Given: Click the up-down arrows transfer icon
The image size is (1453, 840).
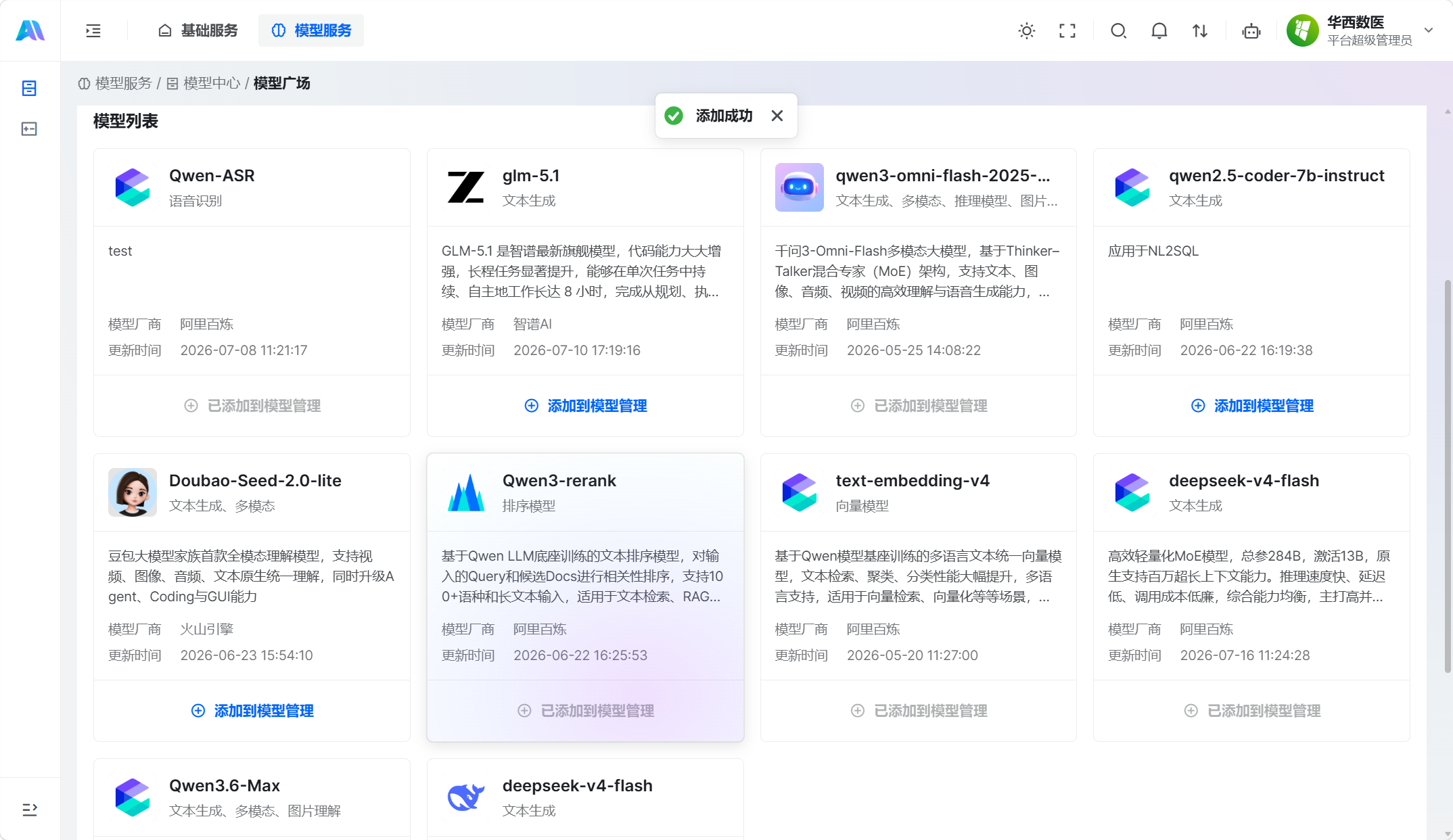Looking at the screenshot, I should [1200, 30].
